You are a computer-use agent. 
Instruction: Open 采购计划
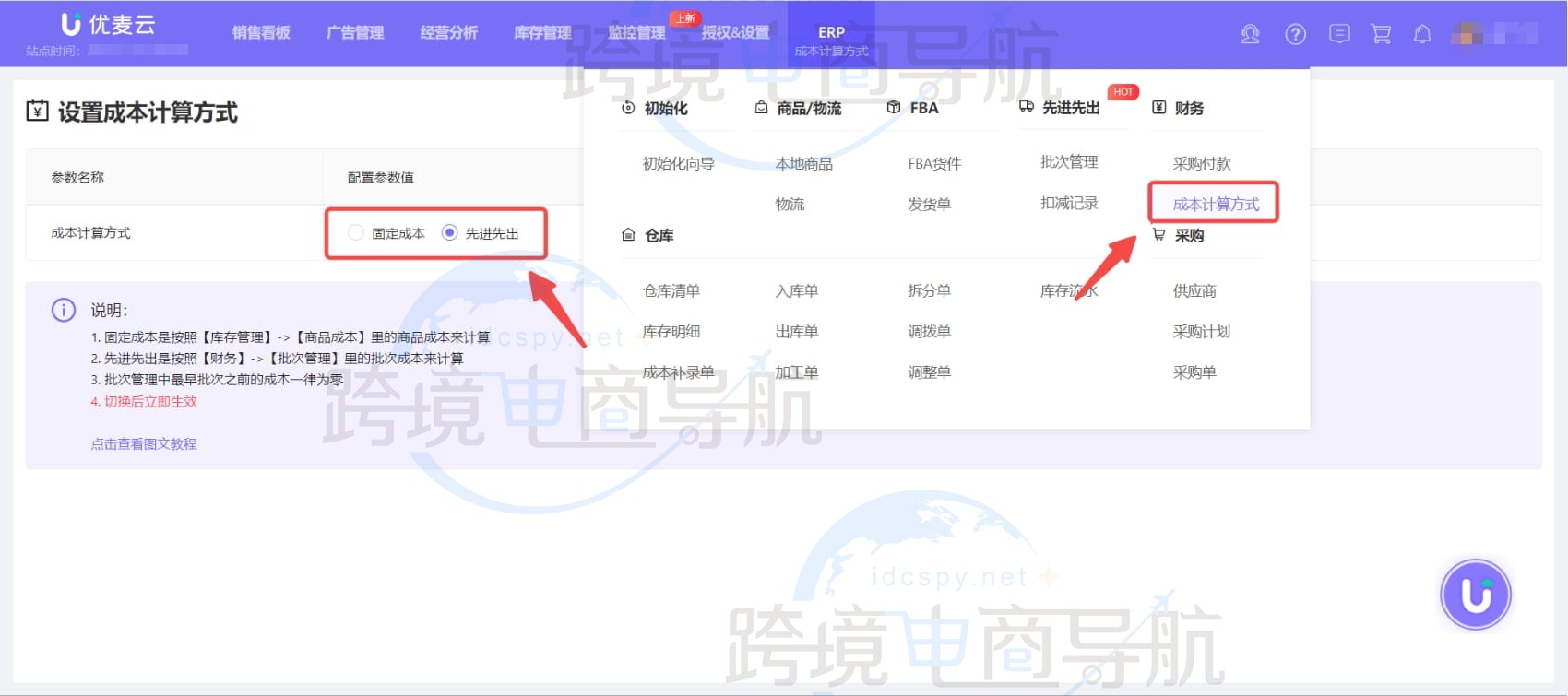point(1202,332)
